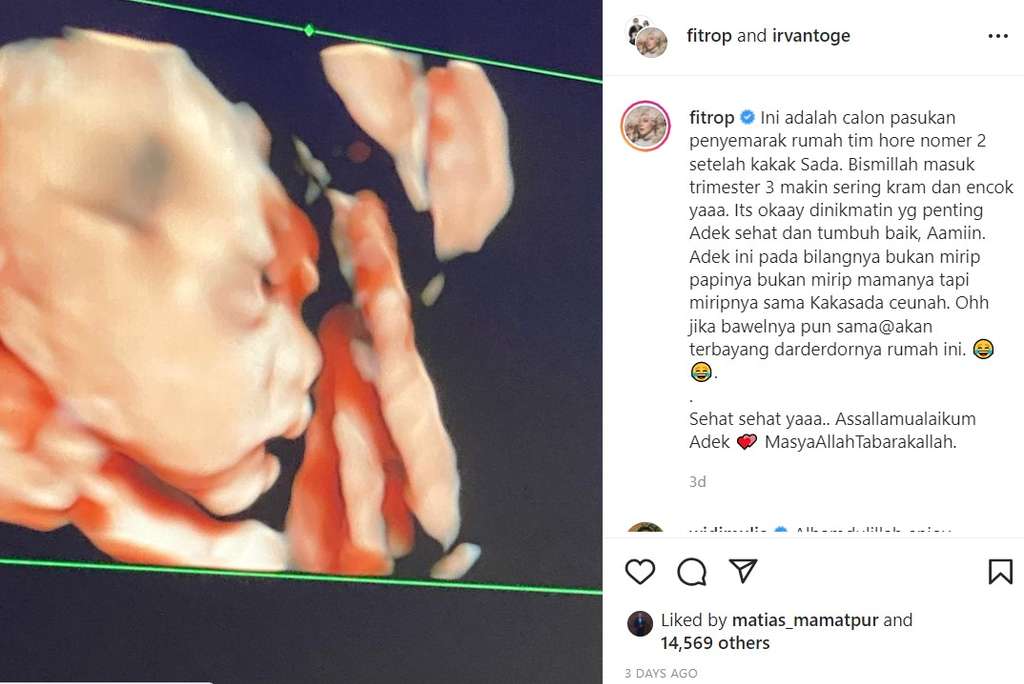1024x684 pixels.
Task: Click the partially visible commenter avatar below caption
Action: 645,529
